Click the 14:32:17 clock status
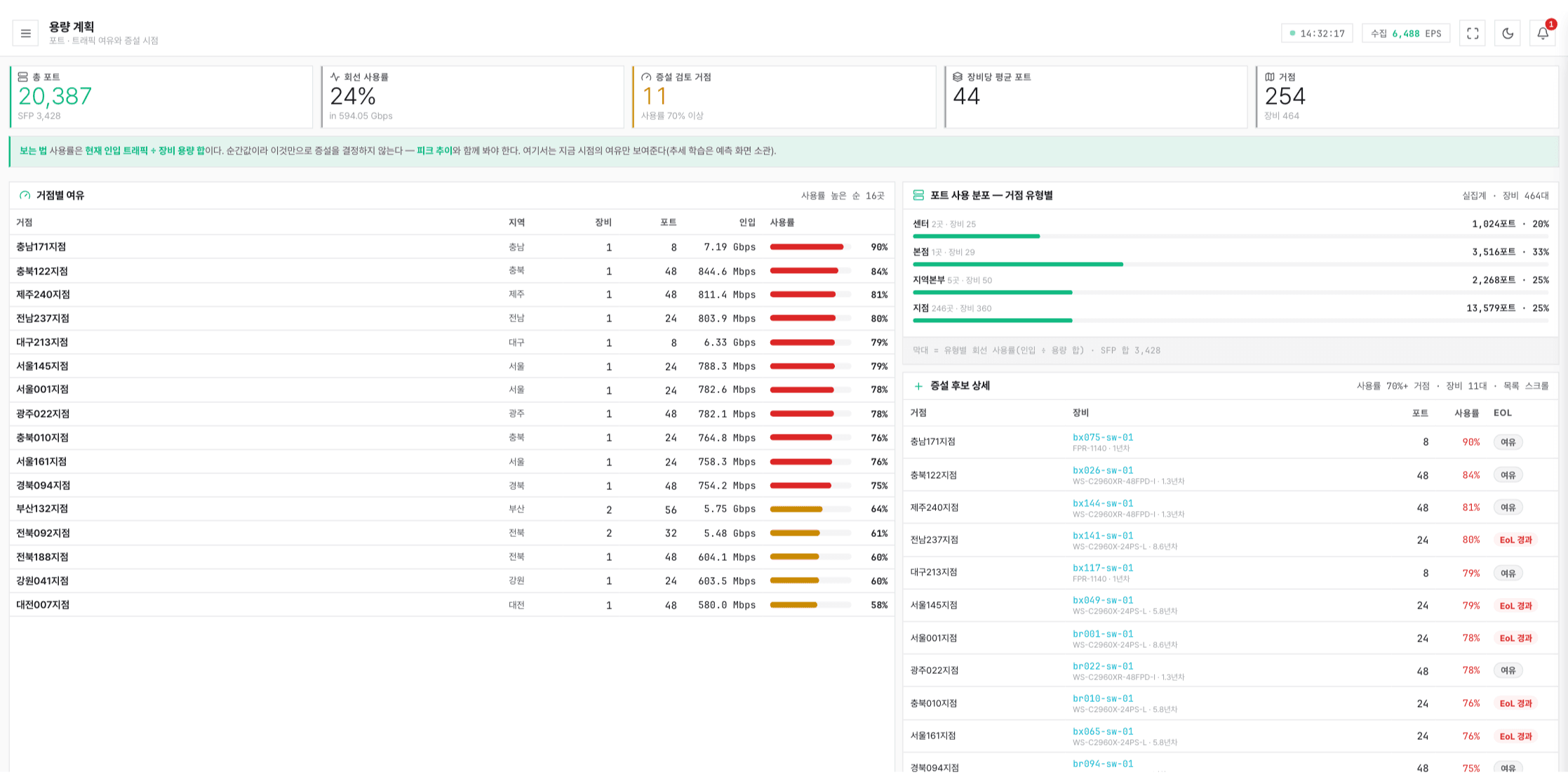 click(1317, 33)
